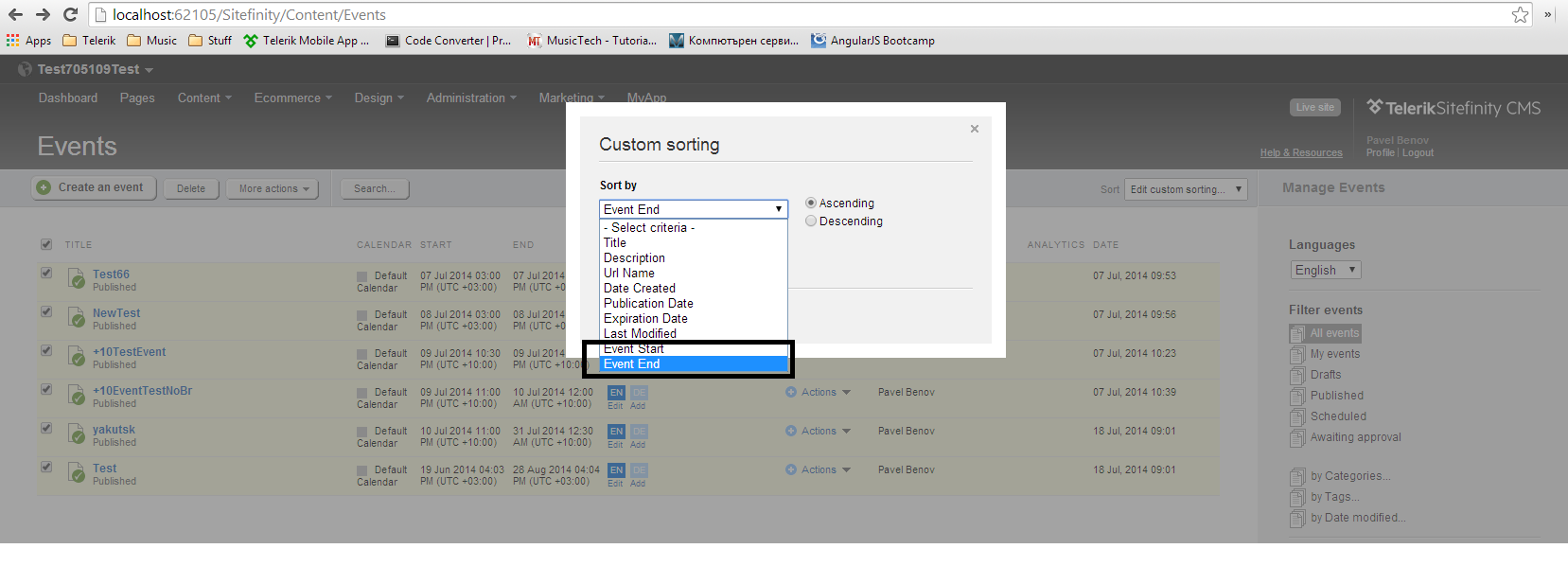Choose Event Start in the sort list
Screen dimensions: 1568x584
pyautogui.click(x=634, y=349)
